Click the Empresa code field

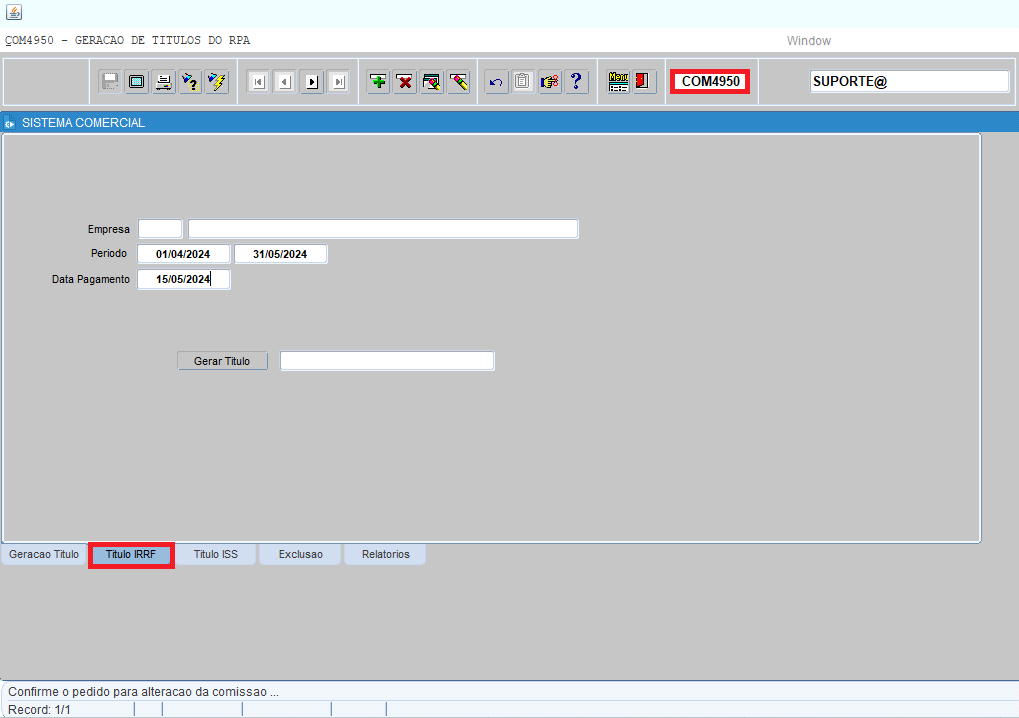click(x=161, y=229)
